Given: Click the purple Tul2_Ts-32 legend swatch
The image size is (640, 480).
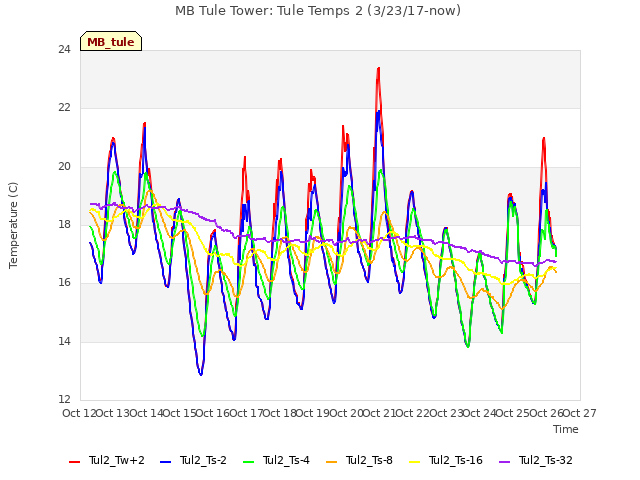Looking at the screenshot, I should click(505, 462).
